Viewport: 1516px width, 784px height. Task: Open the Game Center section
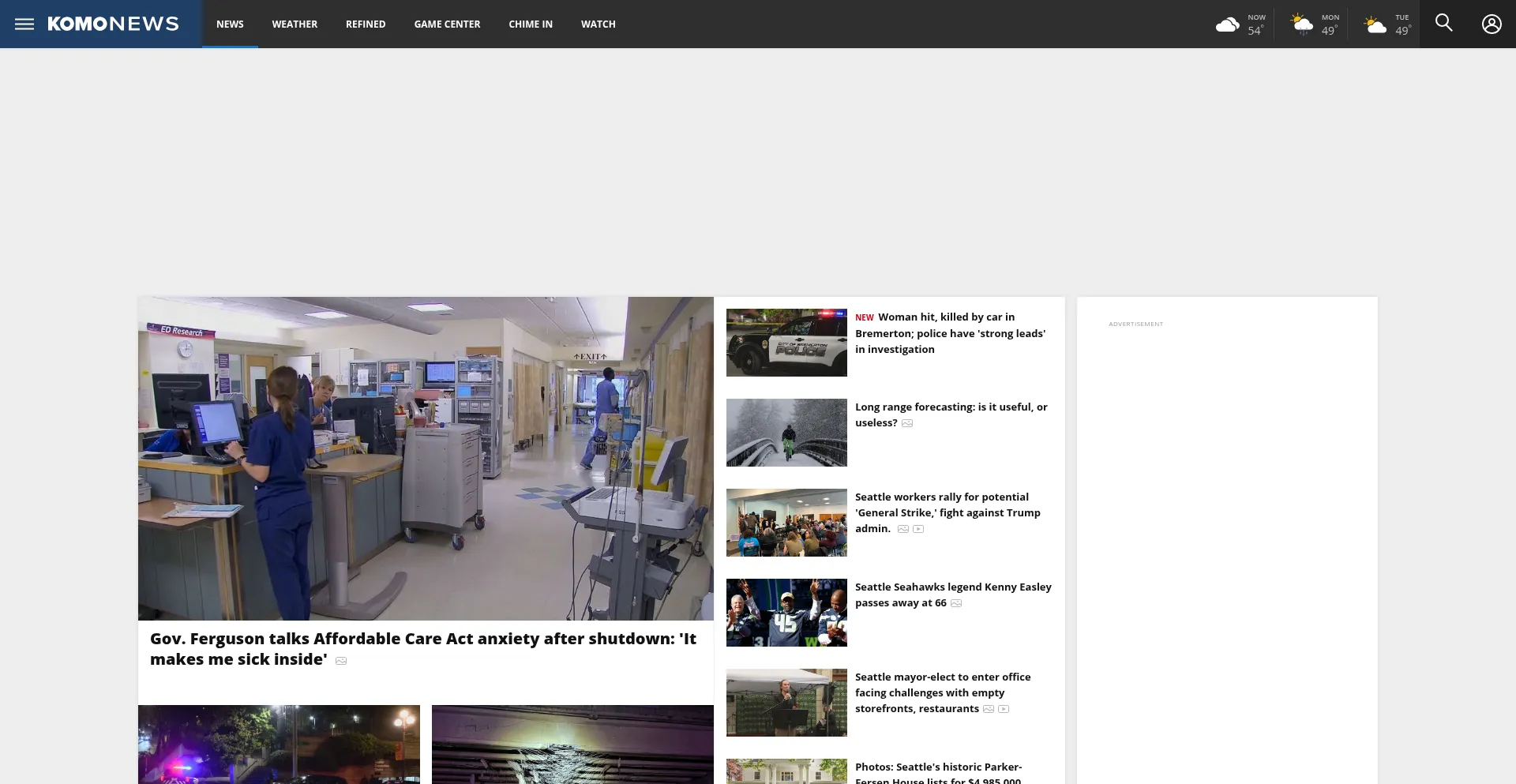[x=447, y=24]
